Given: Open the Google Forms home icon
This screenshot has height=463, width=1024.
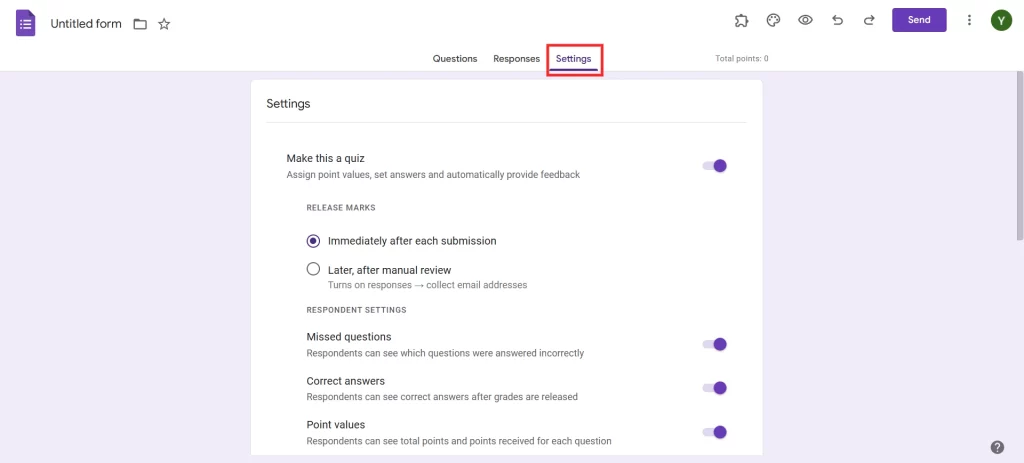Looking at the screenshot, I should [x=25, y=24].
